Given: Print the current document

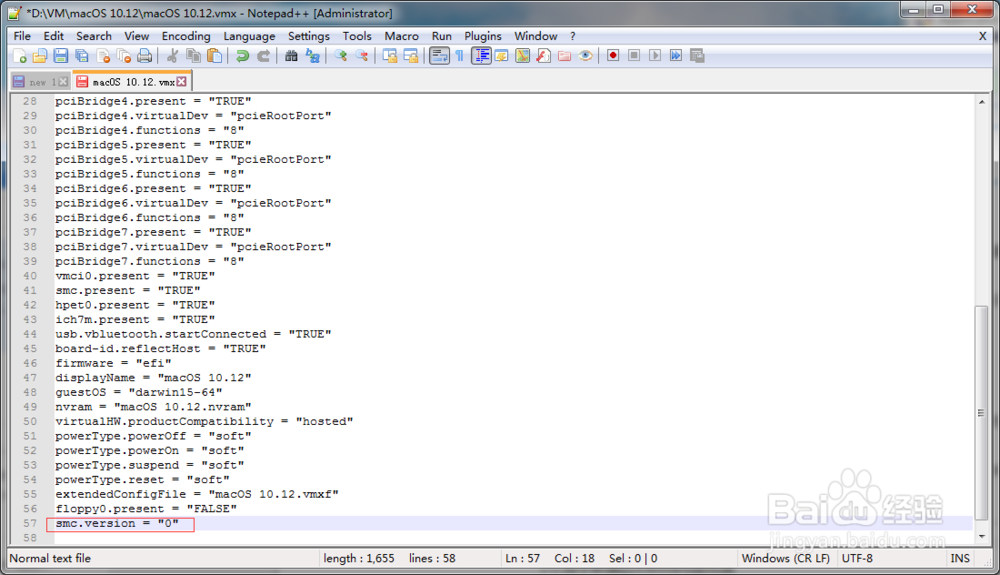Looking at the screenshot, I should coord(145,56).
